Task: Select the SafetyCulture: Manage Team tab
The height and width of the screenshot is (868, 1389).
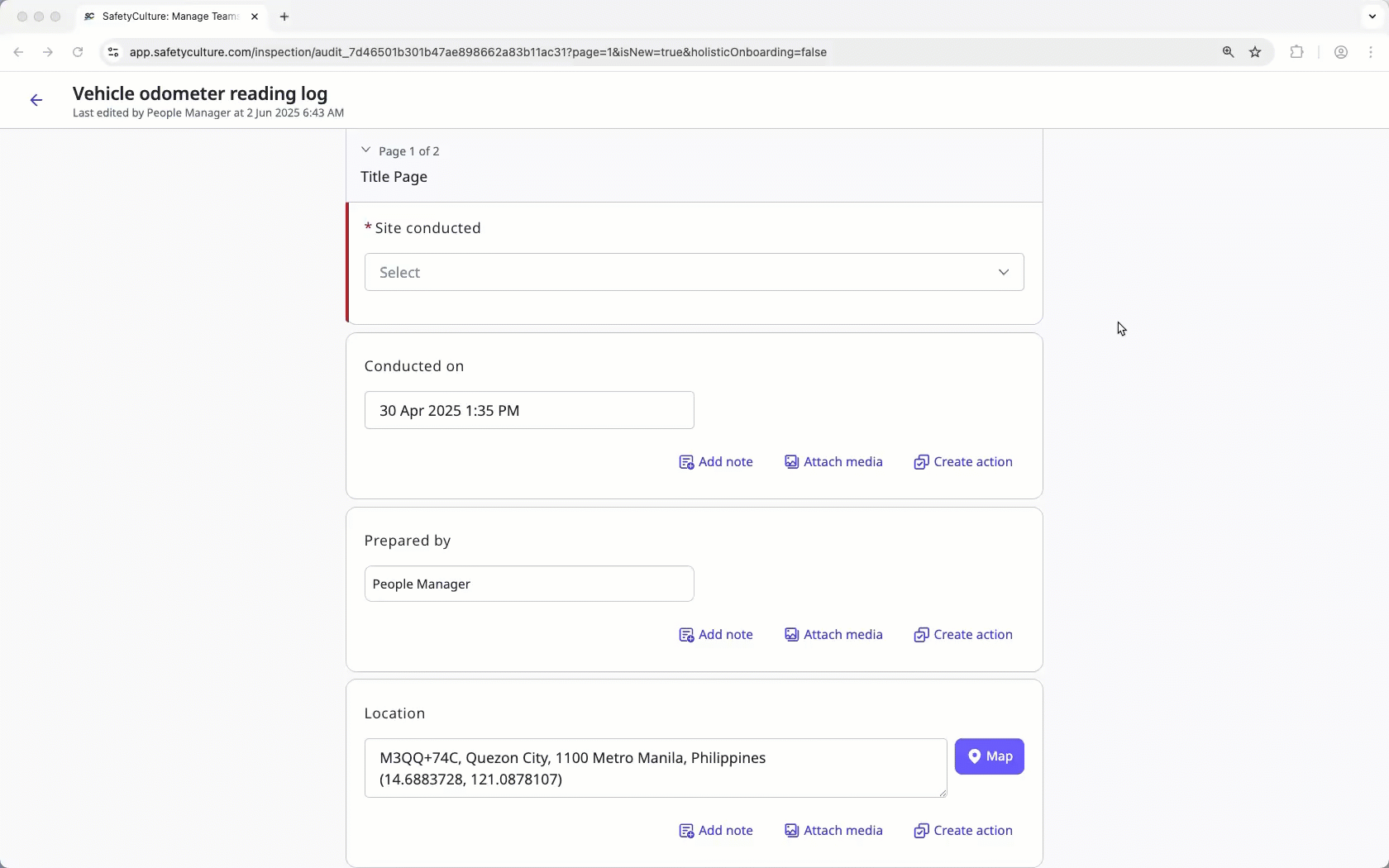Action: [169, 17]
